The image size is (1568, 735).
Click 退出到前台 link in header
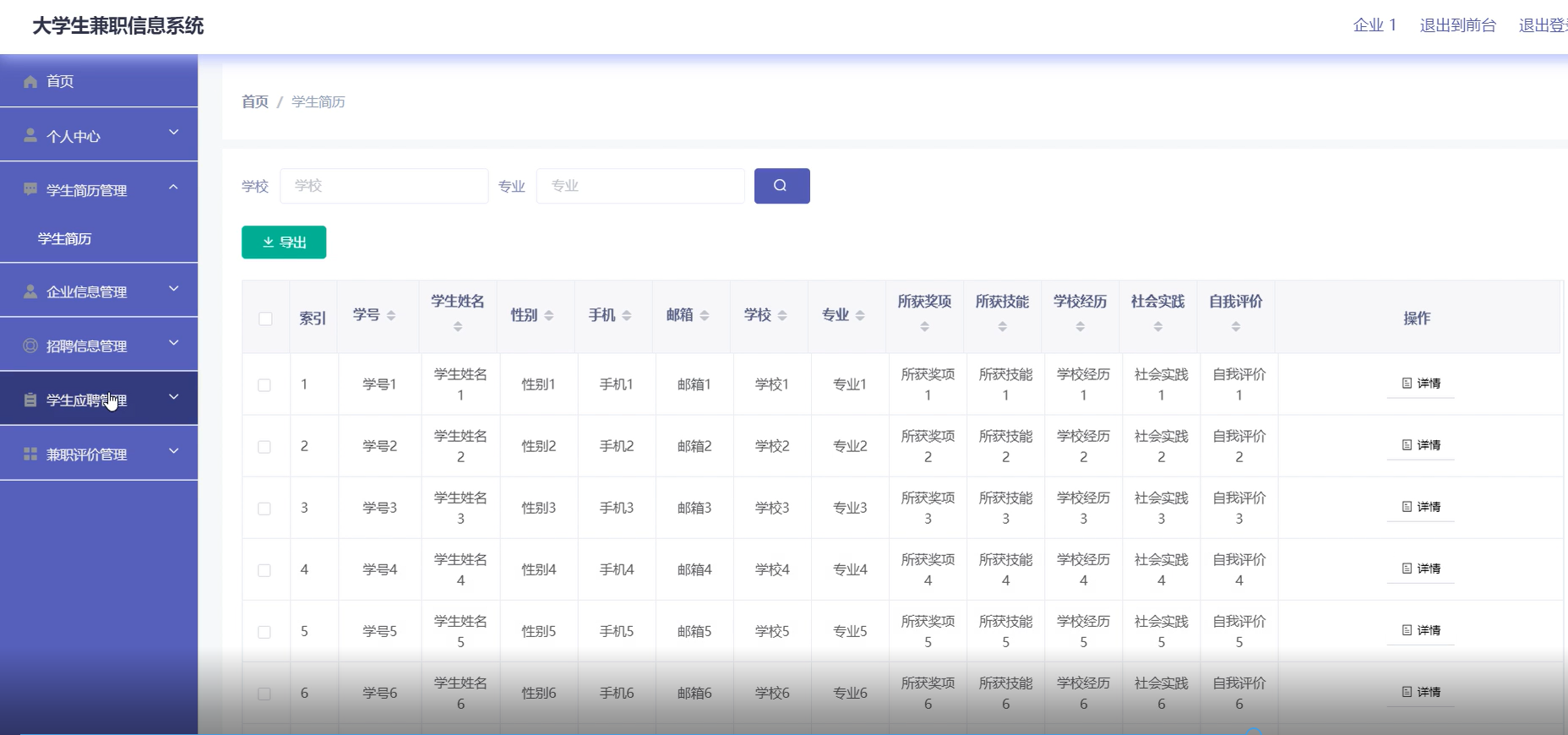click(1457, 25)
